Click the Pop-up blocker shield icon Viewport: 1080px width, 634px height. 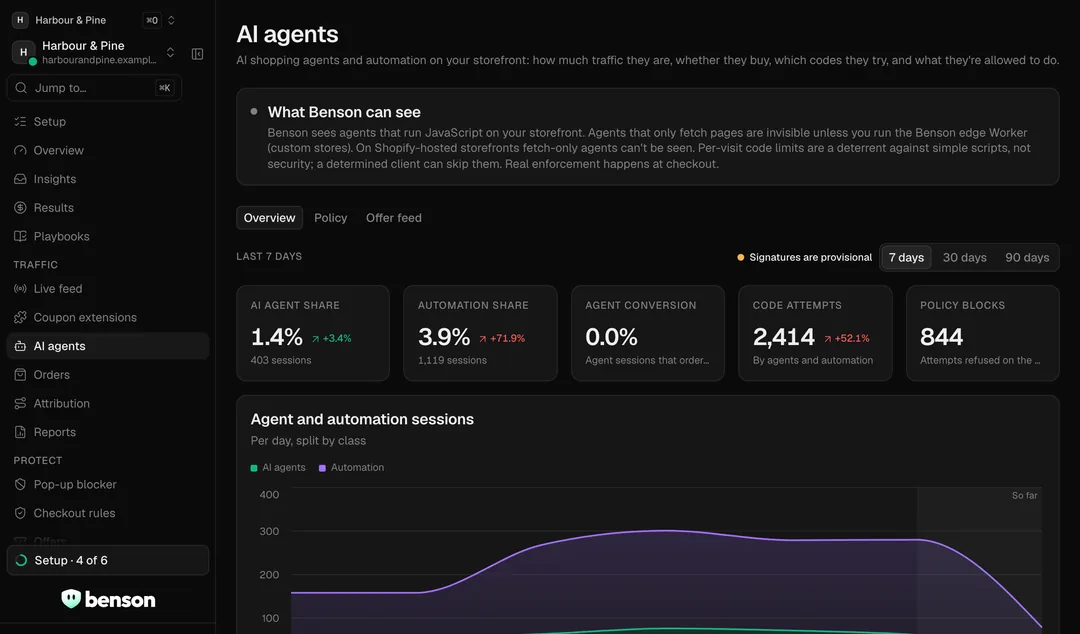tap(20, 484)
